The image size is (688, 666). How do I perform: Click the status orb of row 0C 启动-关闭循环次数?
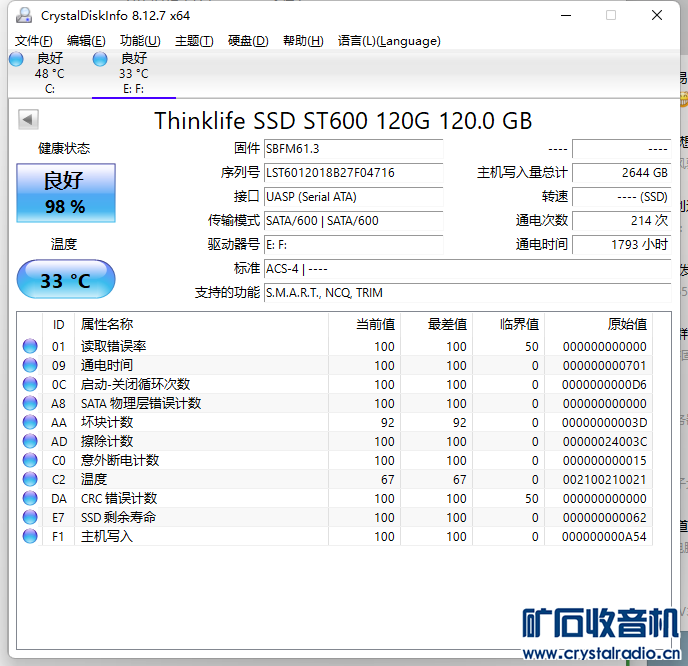[30, 384]
